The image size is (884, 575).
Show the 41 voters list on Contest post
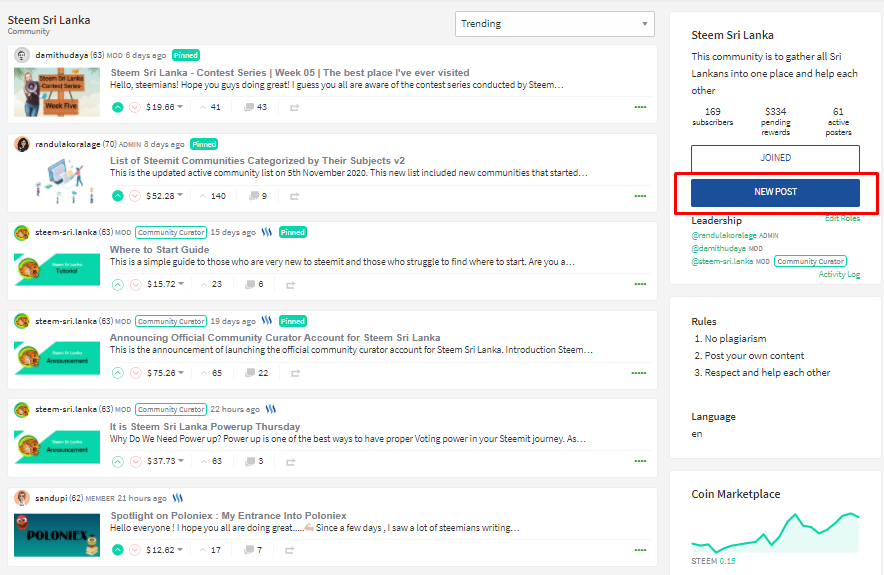coord(210,107)
